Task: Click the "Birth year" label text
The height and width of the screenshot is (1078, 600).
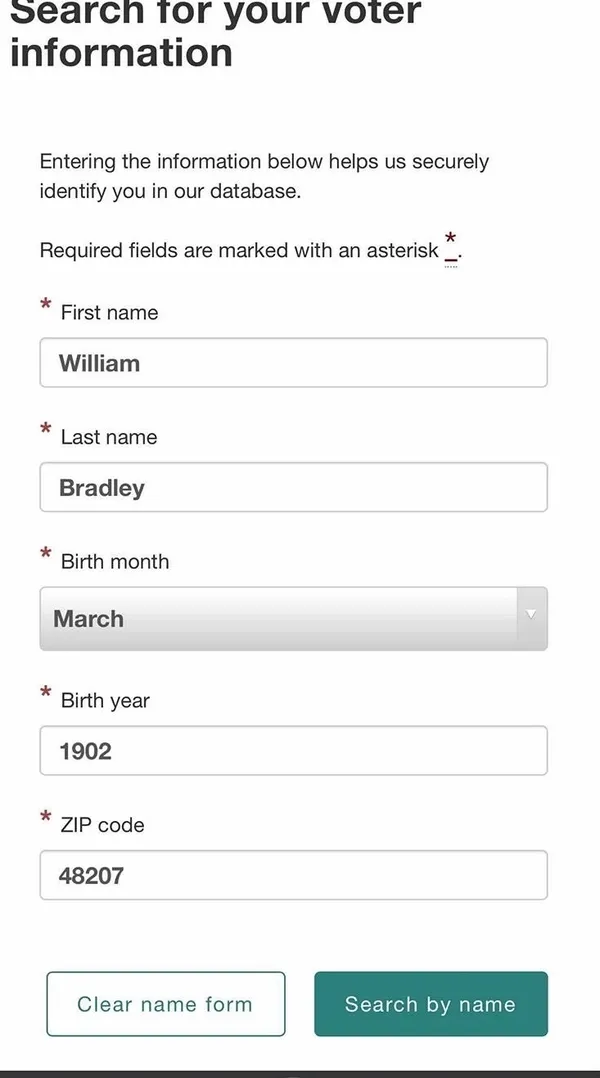Action: pos(105,701)
